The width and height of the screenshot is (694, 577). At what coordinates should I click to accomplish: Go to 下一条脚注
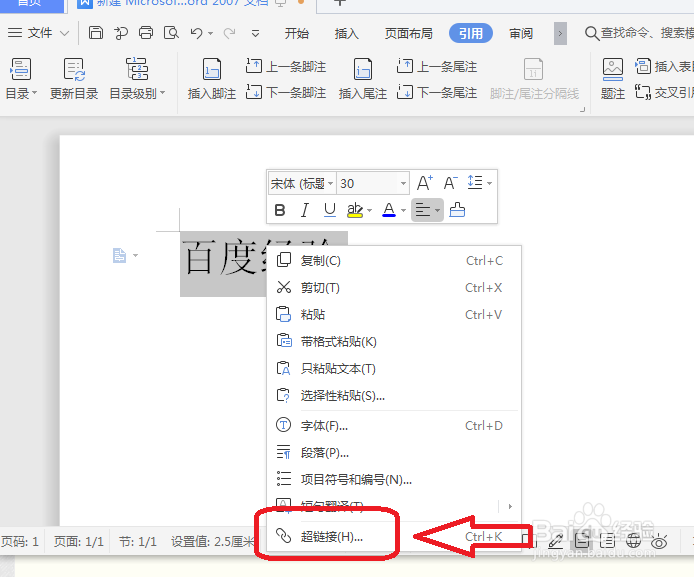click(x=286, y=92)
